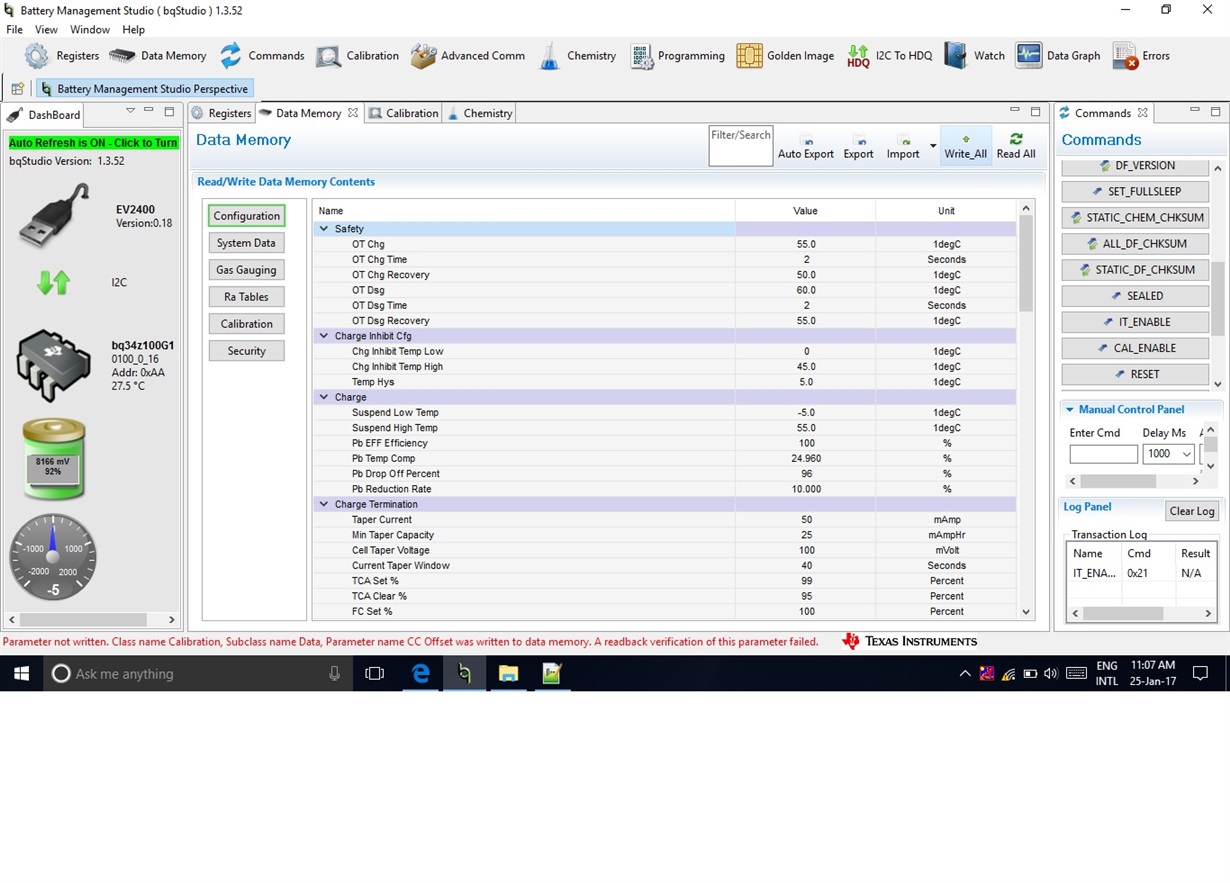Click the Data Memory table vertical scrollbar
1230x883 pixels.
click(x=1025, y=410)
